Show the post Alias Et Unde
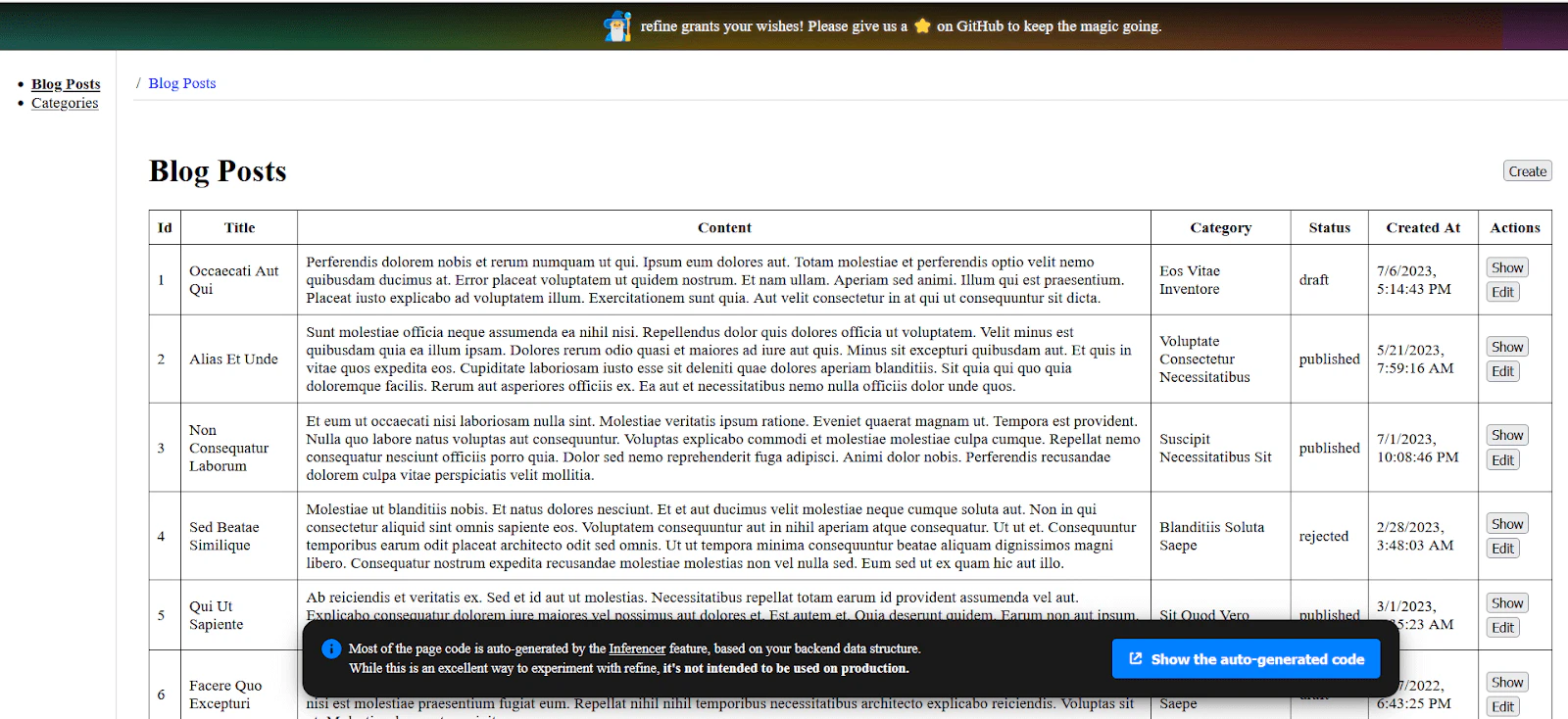 point(1507,347)
